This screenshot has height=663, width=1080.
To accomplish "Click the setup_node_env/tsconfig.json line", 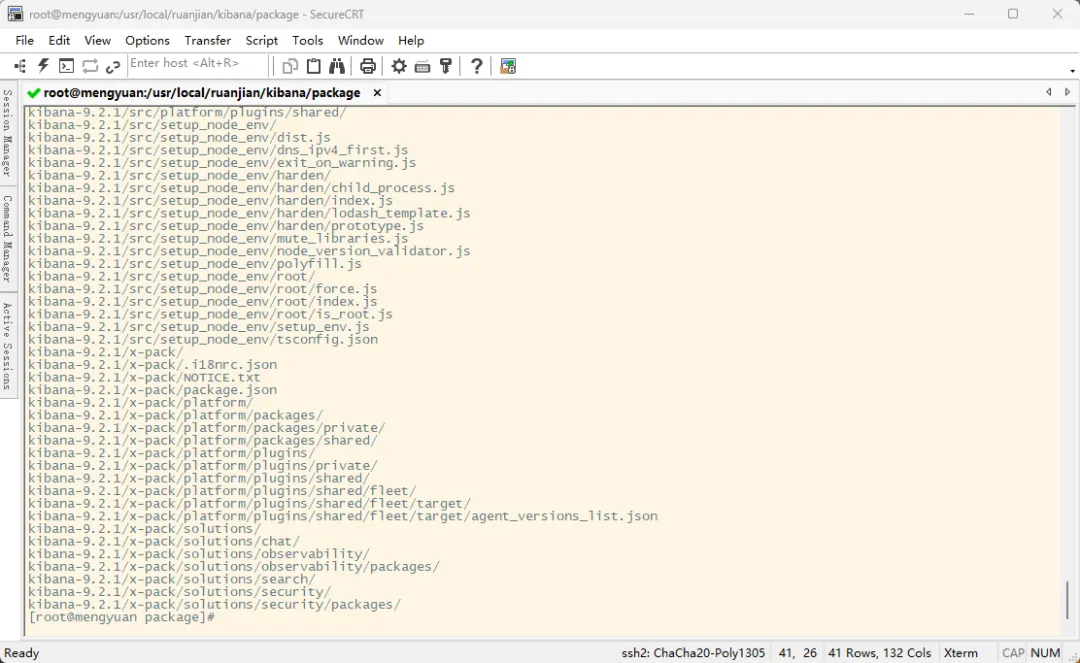I will click(x=202, y=339).
